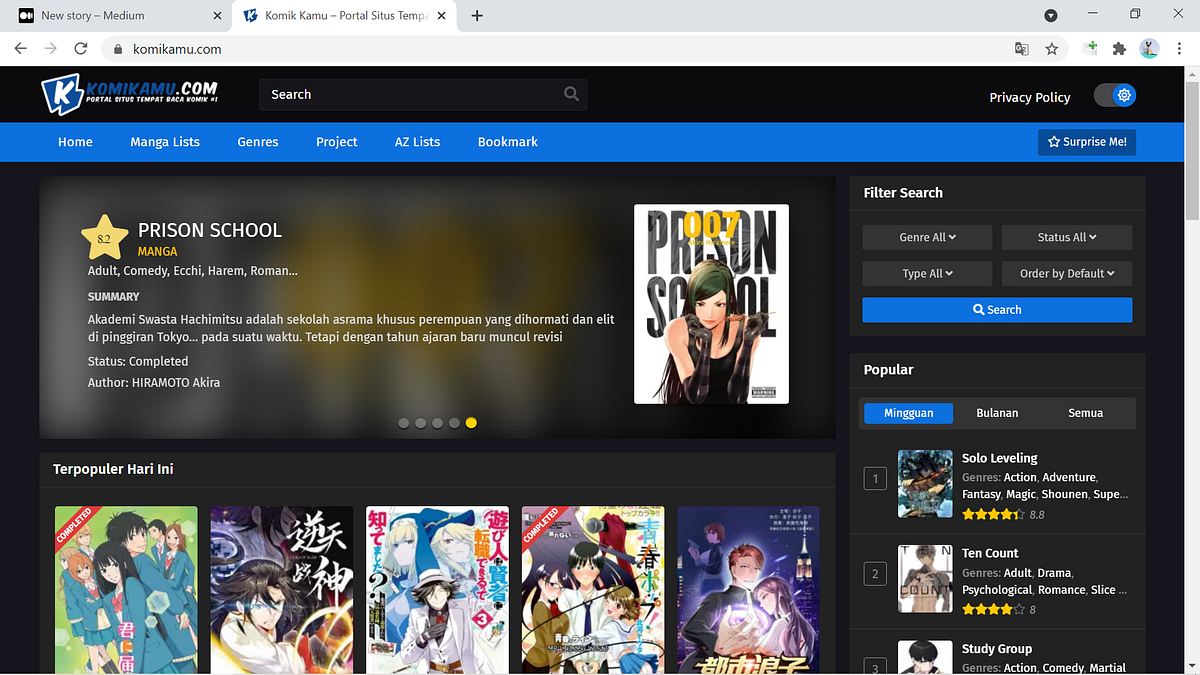The height and width of the screenshot is (675, 1200).
Task: Expand the Status All dropdown
Action: pyautogui.click(x=1067, y=237)
